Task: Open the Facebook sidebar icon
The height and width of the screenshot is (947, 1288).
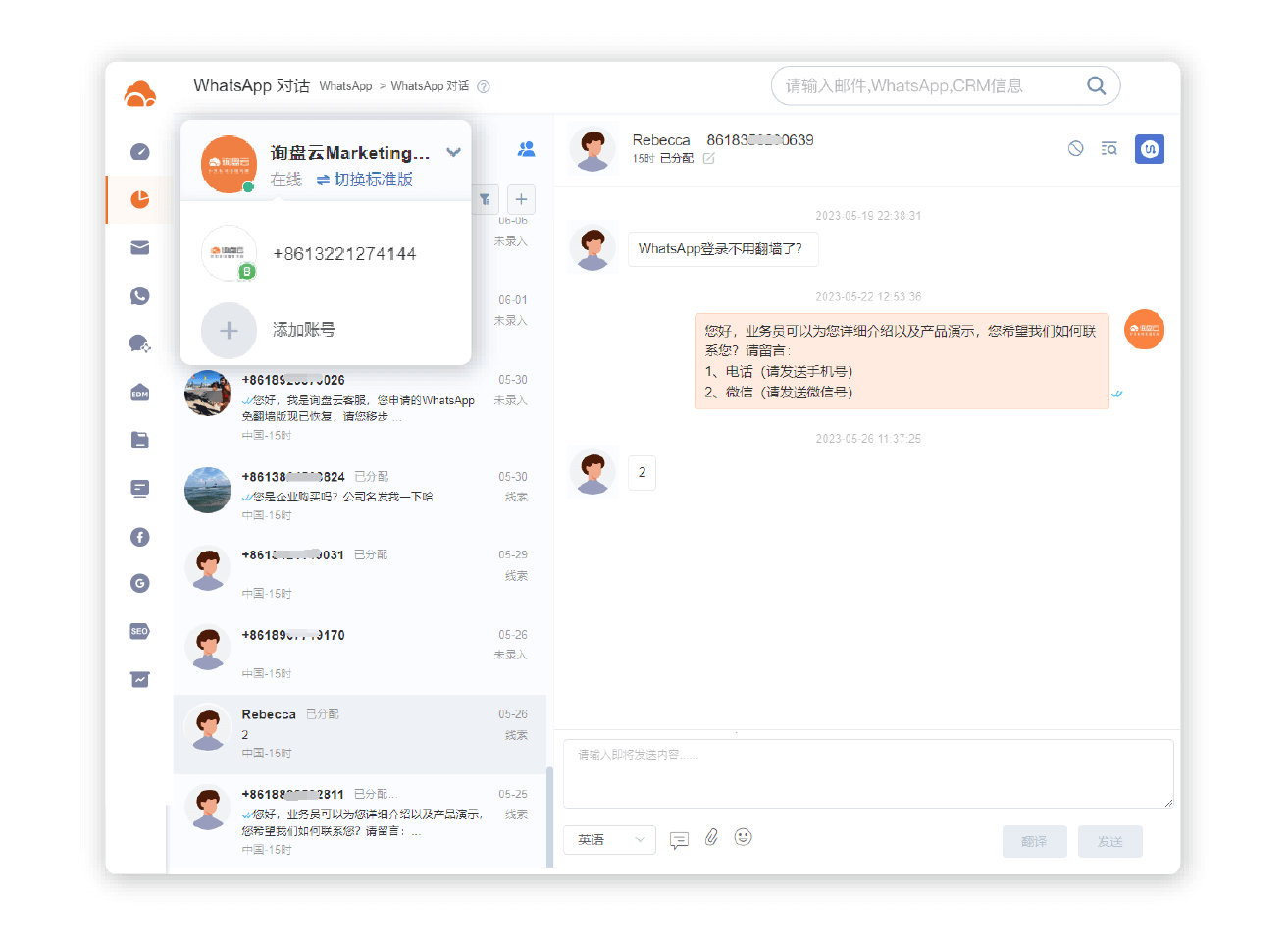Action: 140,537
